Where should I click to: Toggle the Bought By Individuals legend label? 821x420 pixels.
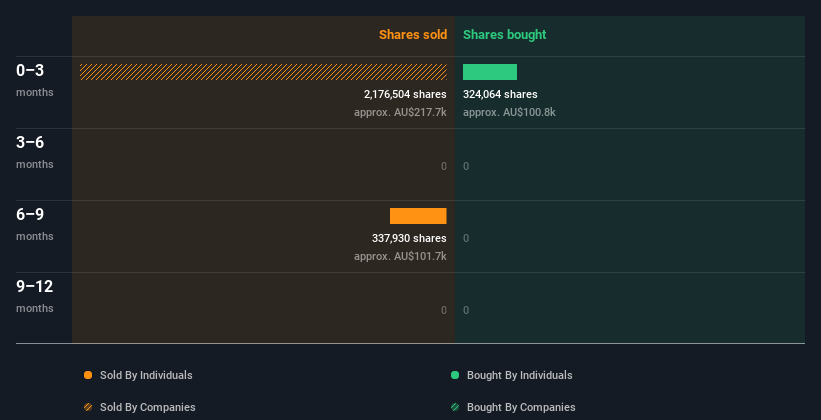tap(519, 375)
